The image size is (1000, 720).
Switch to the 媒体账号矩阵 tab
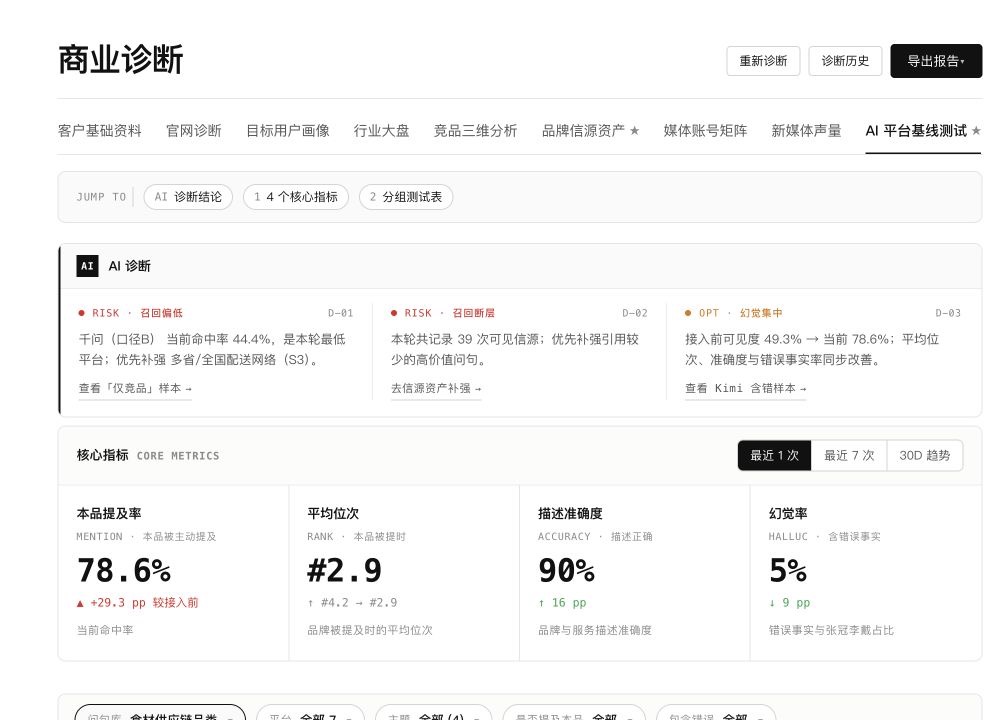(x=705, y=131)
